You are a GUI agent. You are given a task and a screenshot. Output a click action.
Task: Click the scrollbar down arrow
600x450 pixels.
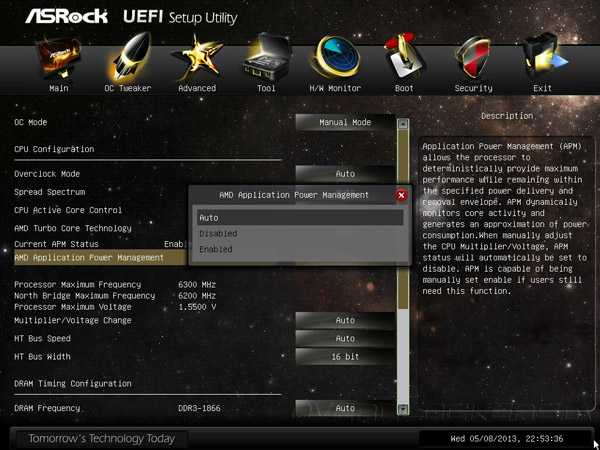[x=403, y=409]
